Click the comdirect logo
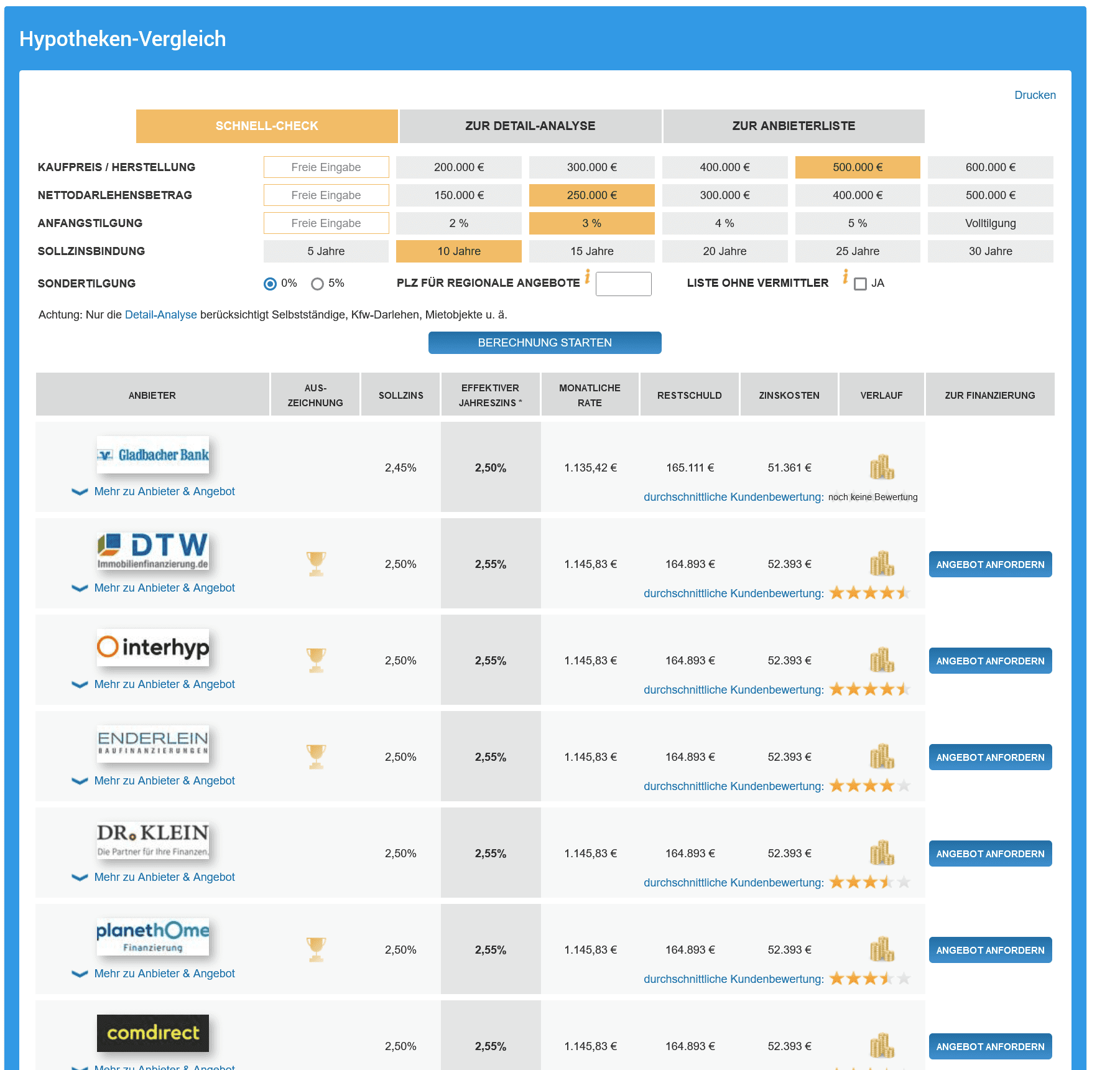The image size is (1120, 1070). 153,1033
